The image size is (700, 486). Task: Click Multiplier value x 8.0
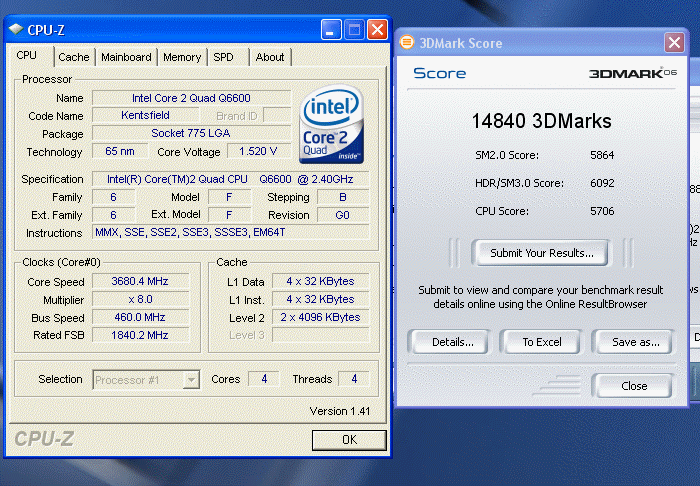[140, 299]
